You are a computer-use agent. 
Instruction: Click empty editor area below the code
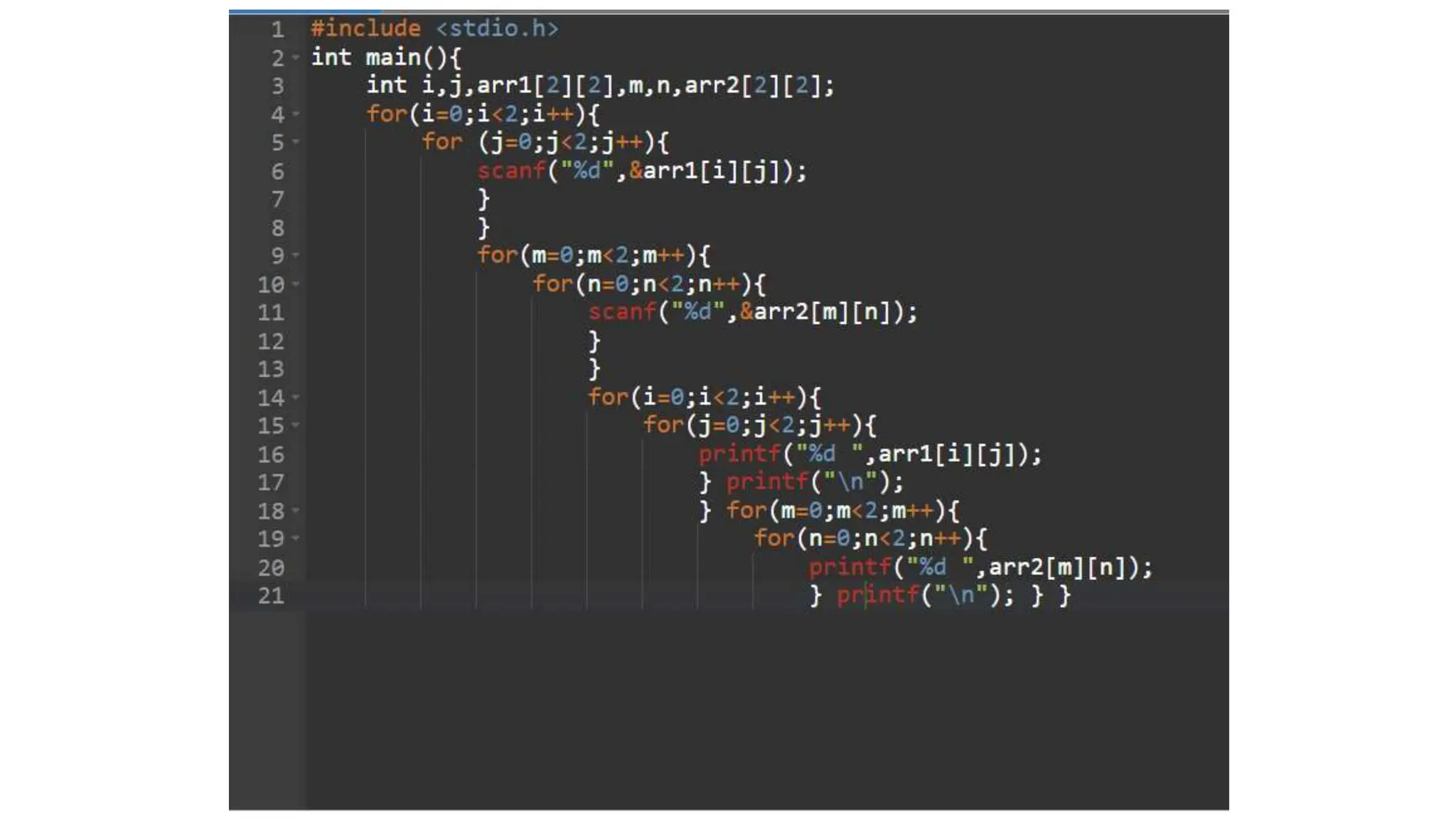pos(711,711)
